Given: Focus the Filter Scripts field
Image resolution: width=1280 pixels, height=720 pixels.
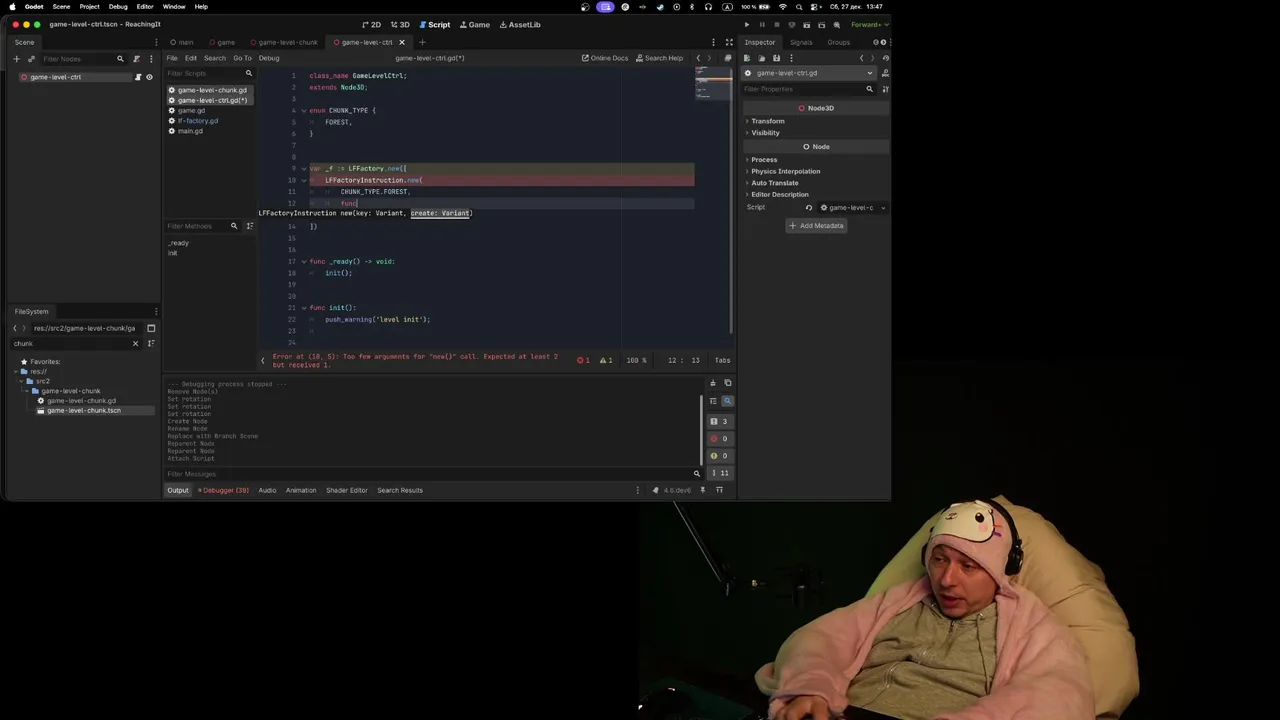Looking at the screenshot, I should 208,73.
